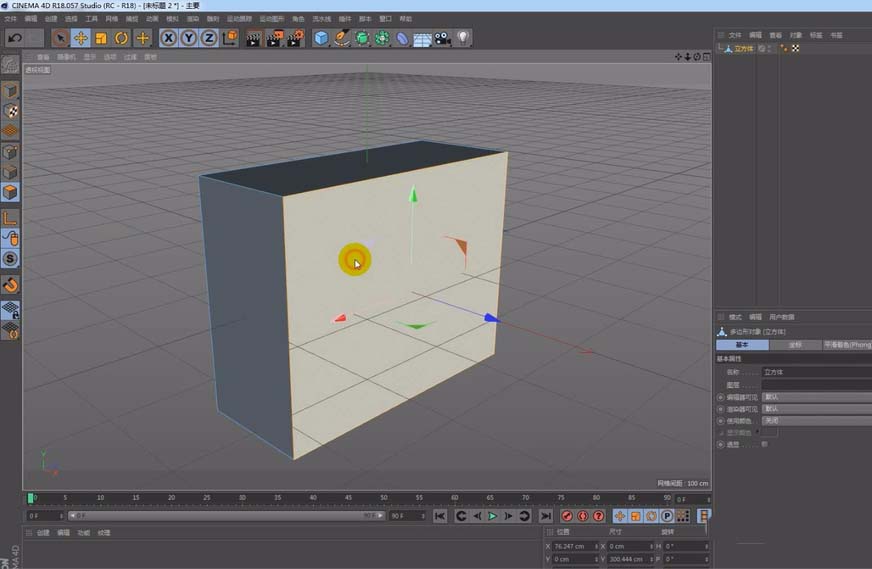Open the 渲染器可见 dropdown

(x=815, y=409)
